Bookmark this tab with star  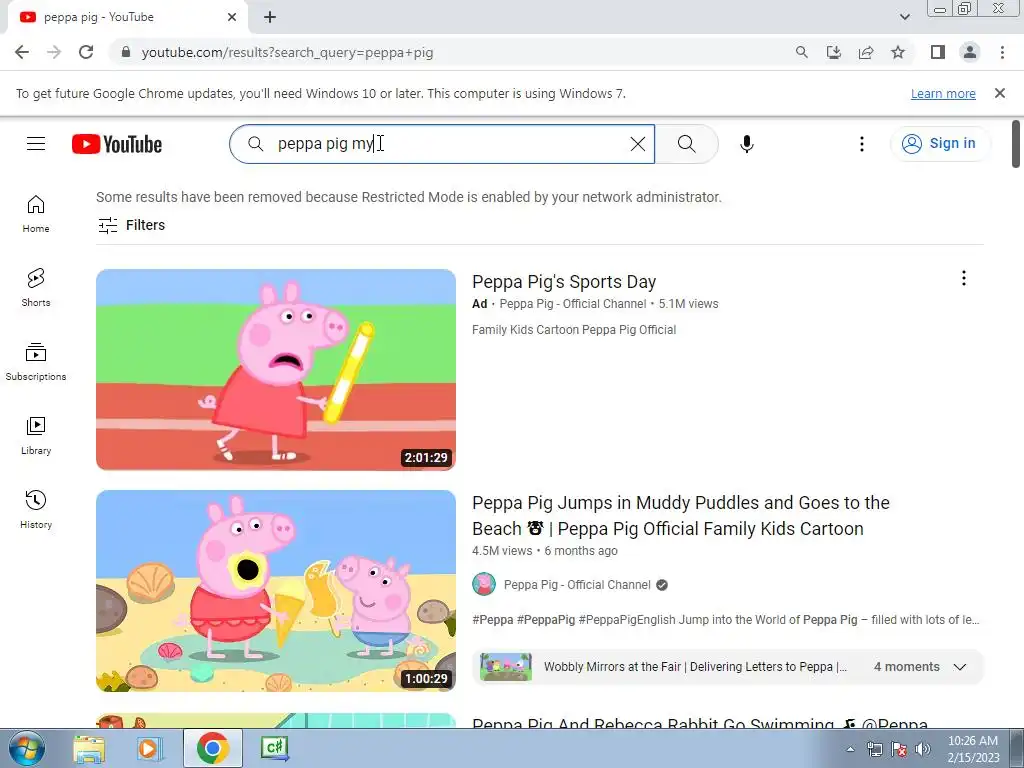click(898, 52)
